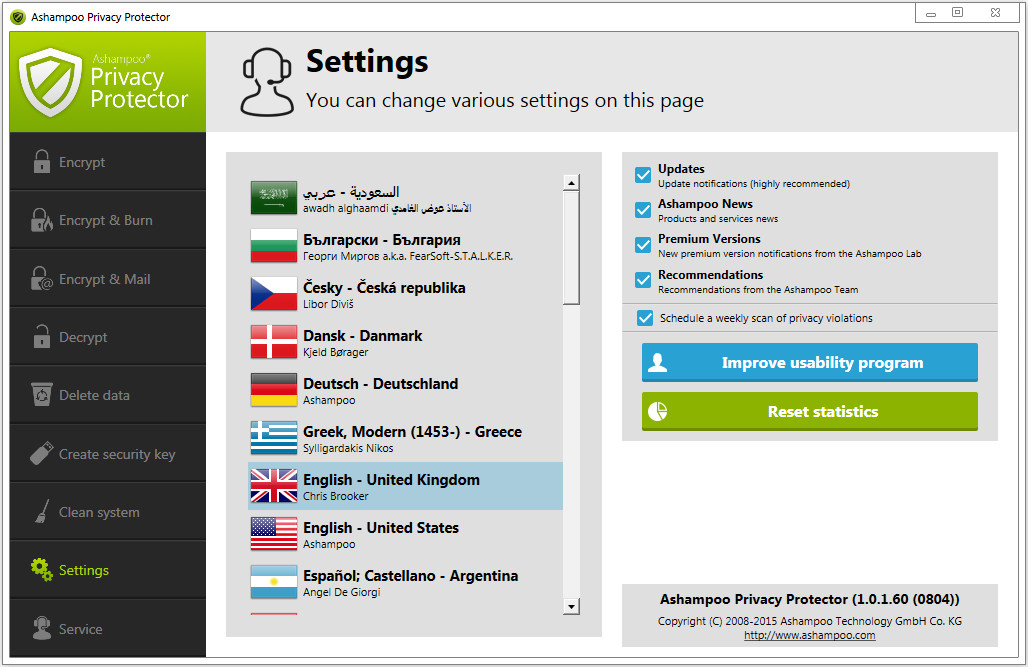Click the Delete data recycle bin icon
1028x667 pixels.
coord(41,395)
